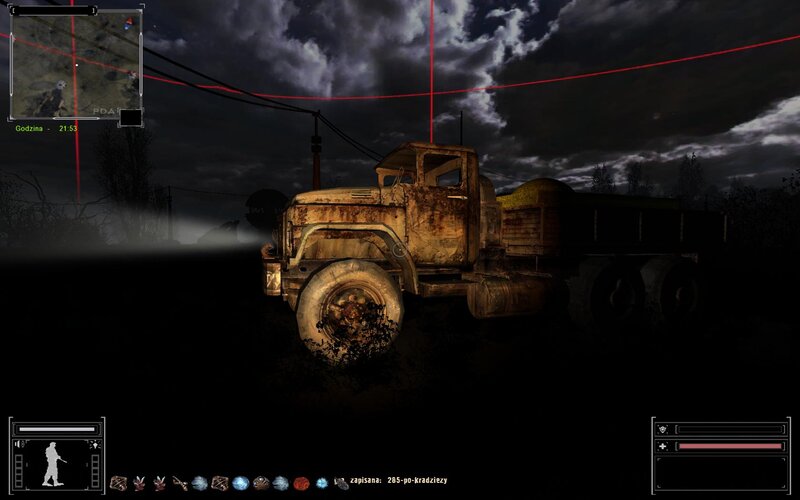Click the small cyan sparkling artifact icon
Image resolution: width=800 pixels, height=500 pixels.
(x=321, y=483)
